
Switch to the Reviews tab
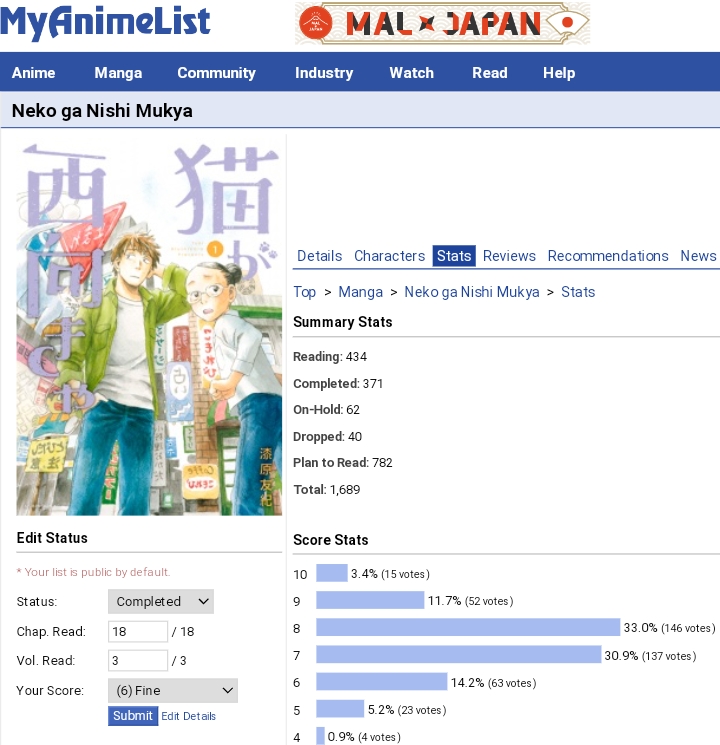pyautogui.click(x=509, y=256)
